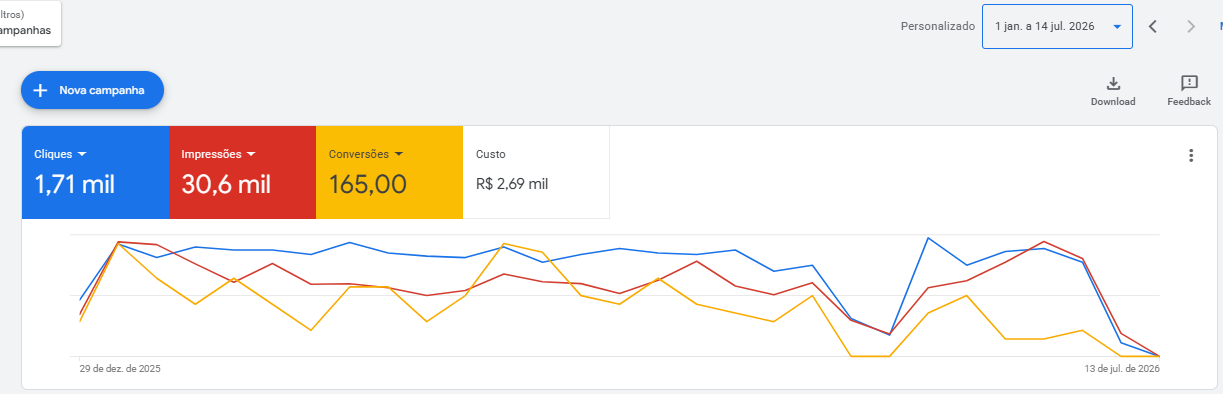Click the Personalizado label
Screen dimensions: 1223x394
tap(937, 27)
